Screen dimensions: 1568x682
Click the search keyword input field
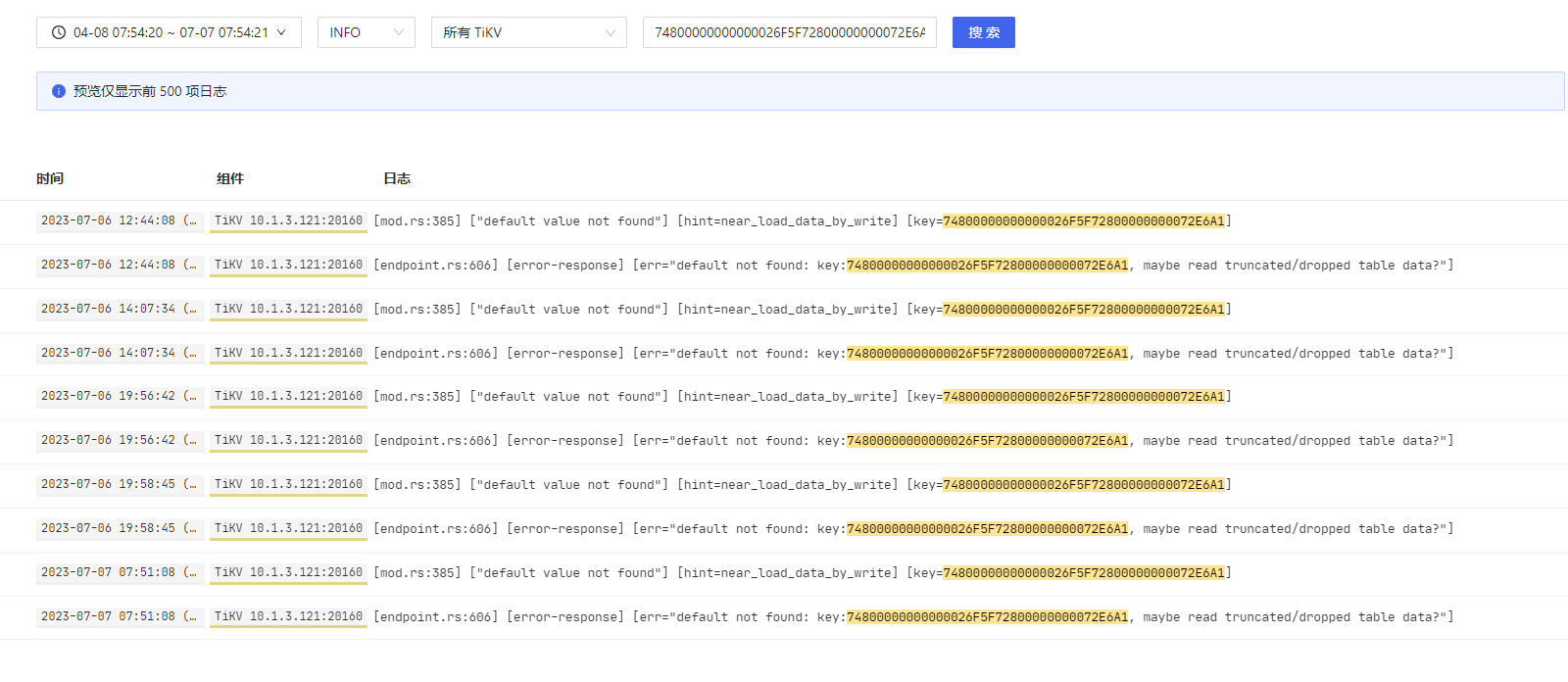pyautogui.click(x=790, y=32)
